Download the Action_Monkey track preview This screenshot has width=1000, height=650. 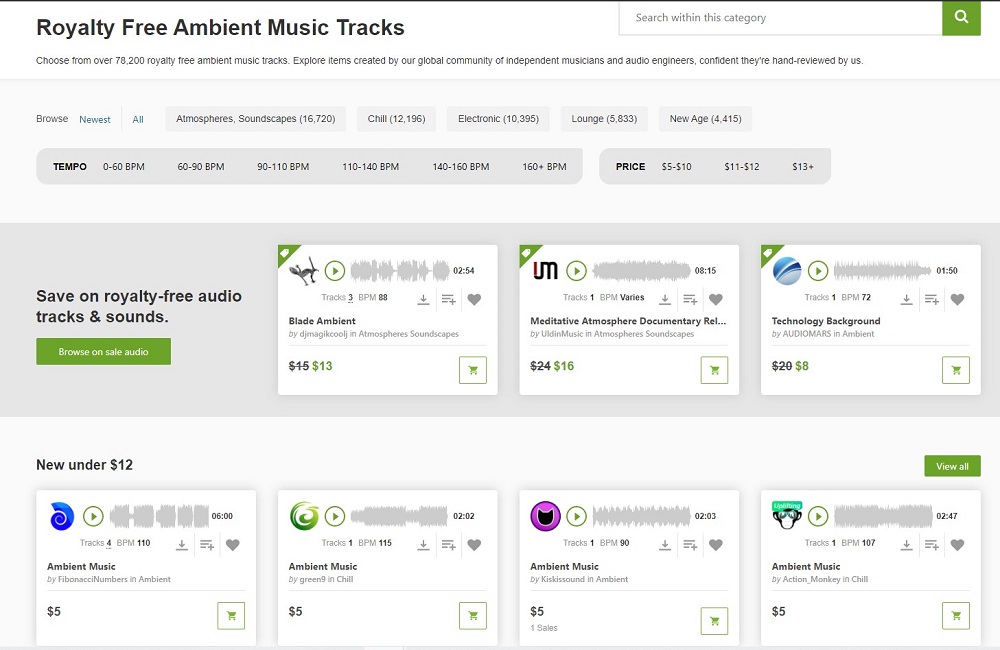(x=907, y=545)
